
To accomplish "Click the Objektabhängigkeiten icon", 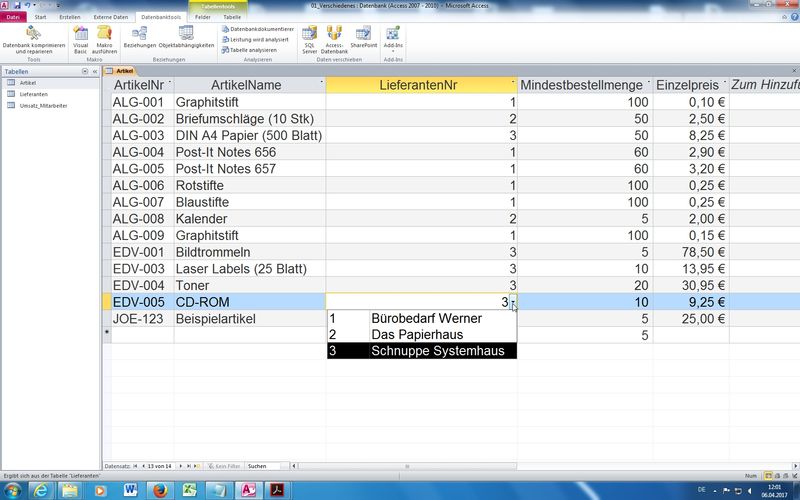I will point(186,35).
